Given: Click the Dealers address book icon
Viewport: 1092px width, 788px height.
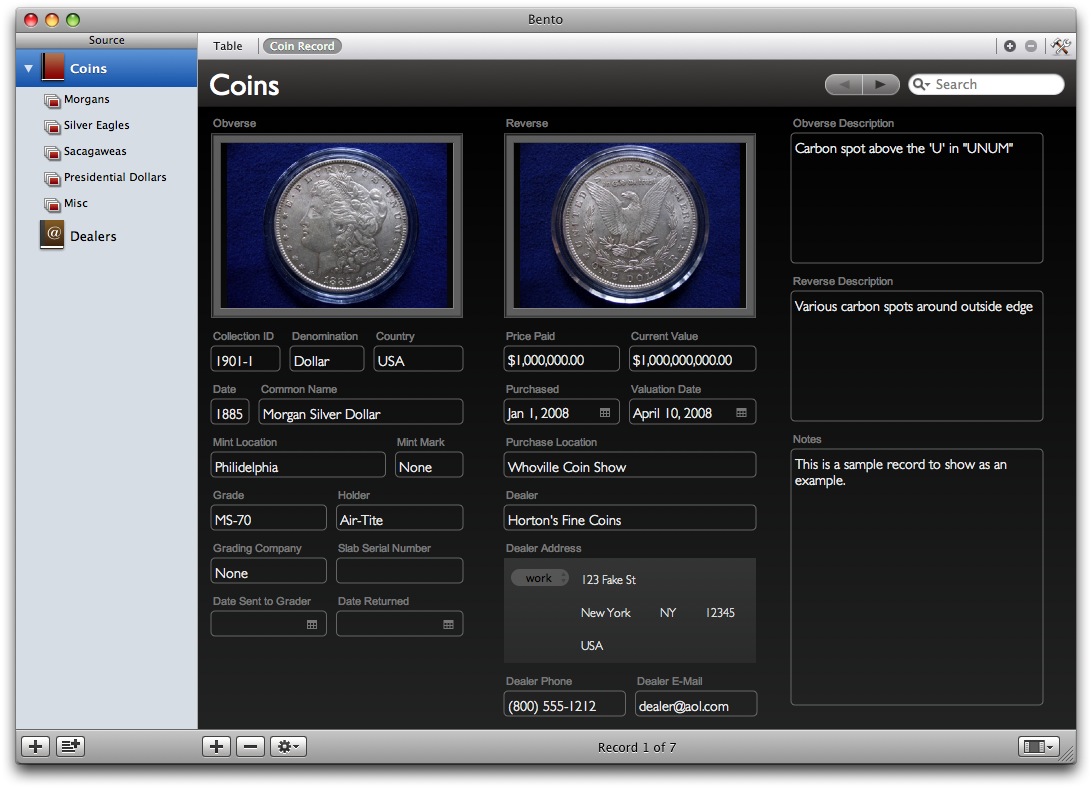Looking at the screenshot, I should click(x=52, y=235).
